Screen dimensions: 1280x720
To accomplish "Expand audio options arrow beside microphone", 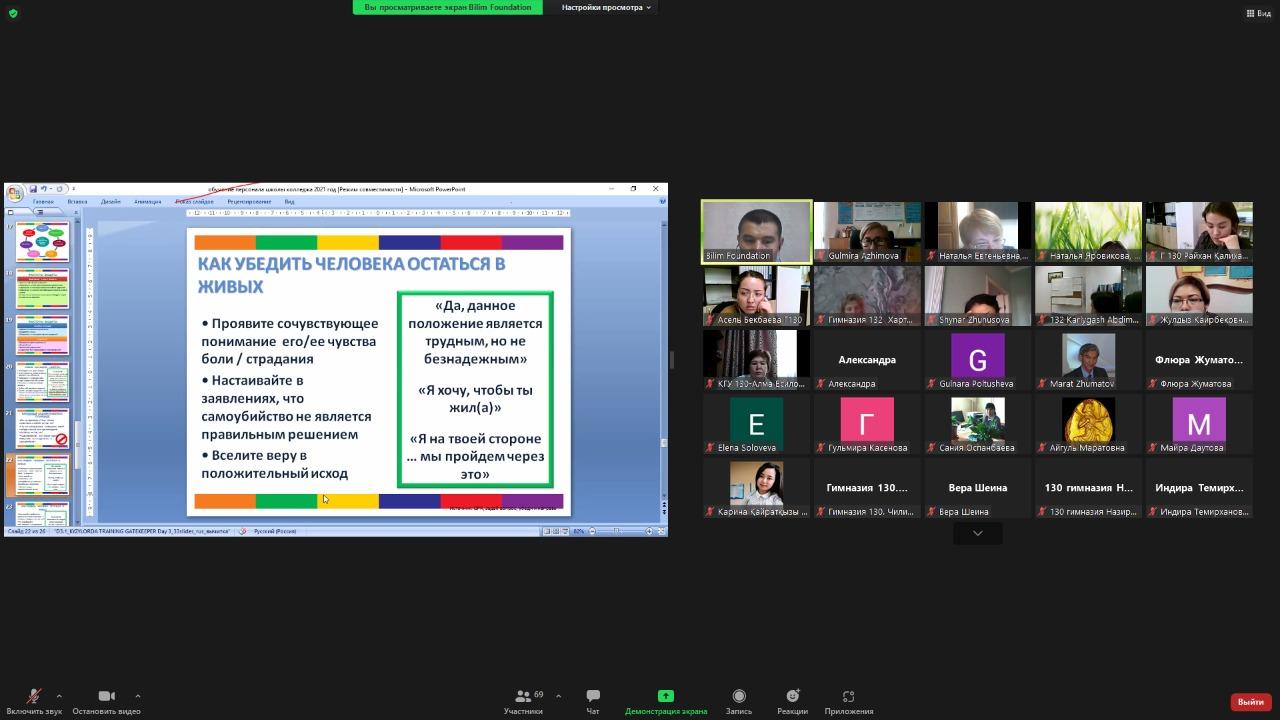I will click(59, 696).
